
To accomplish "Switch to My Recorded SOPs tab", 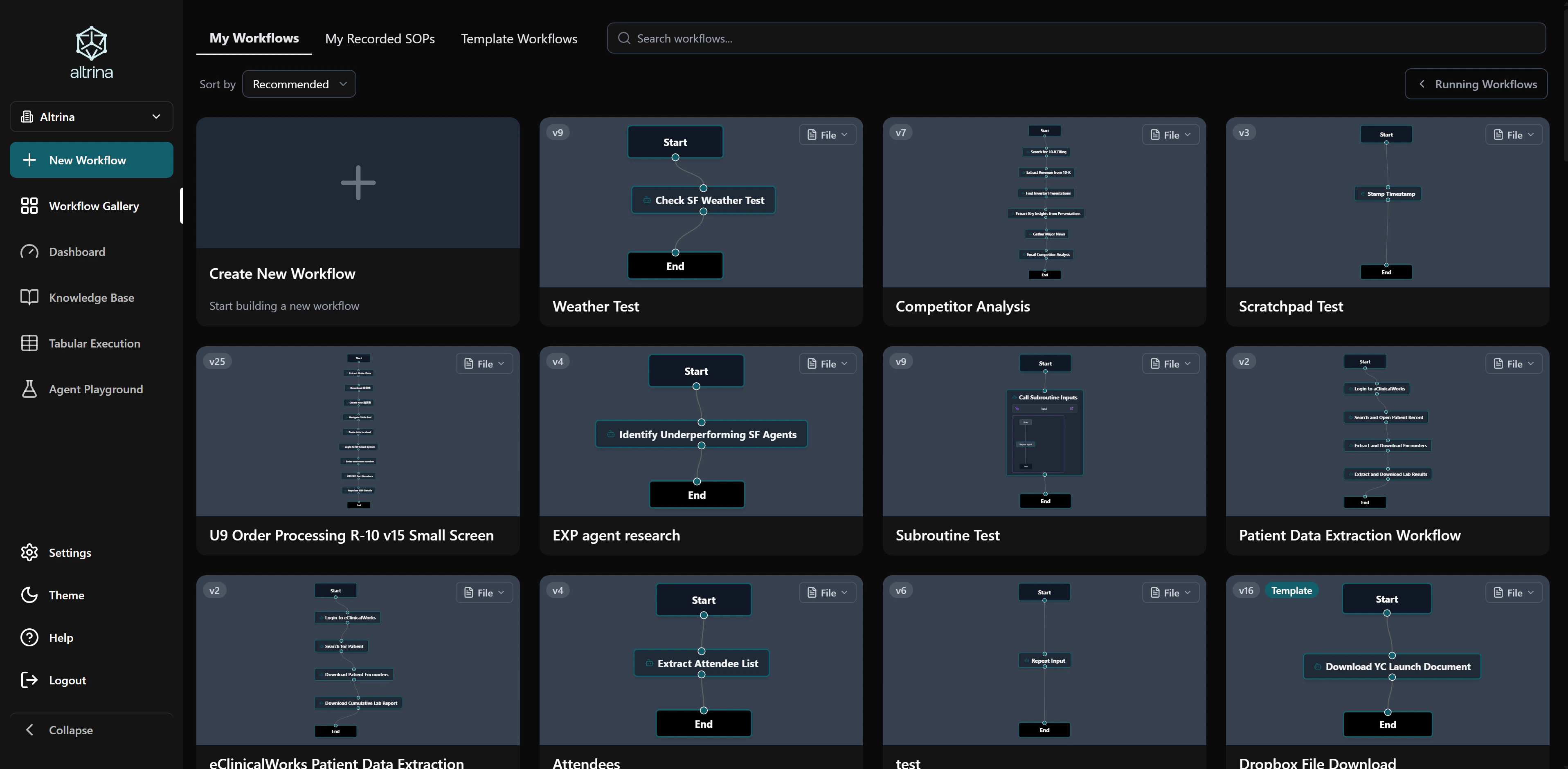I will pyautogui.click(x=380, y=39).
